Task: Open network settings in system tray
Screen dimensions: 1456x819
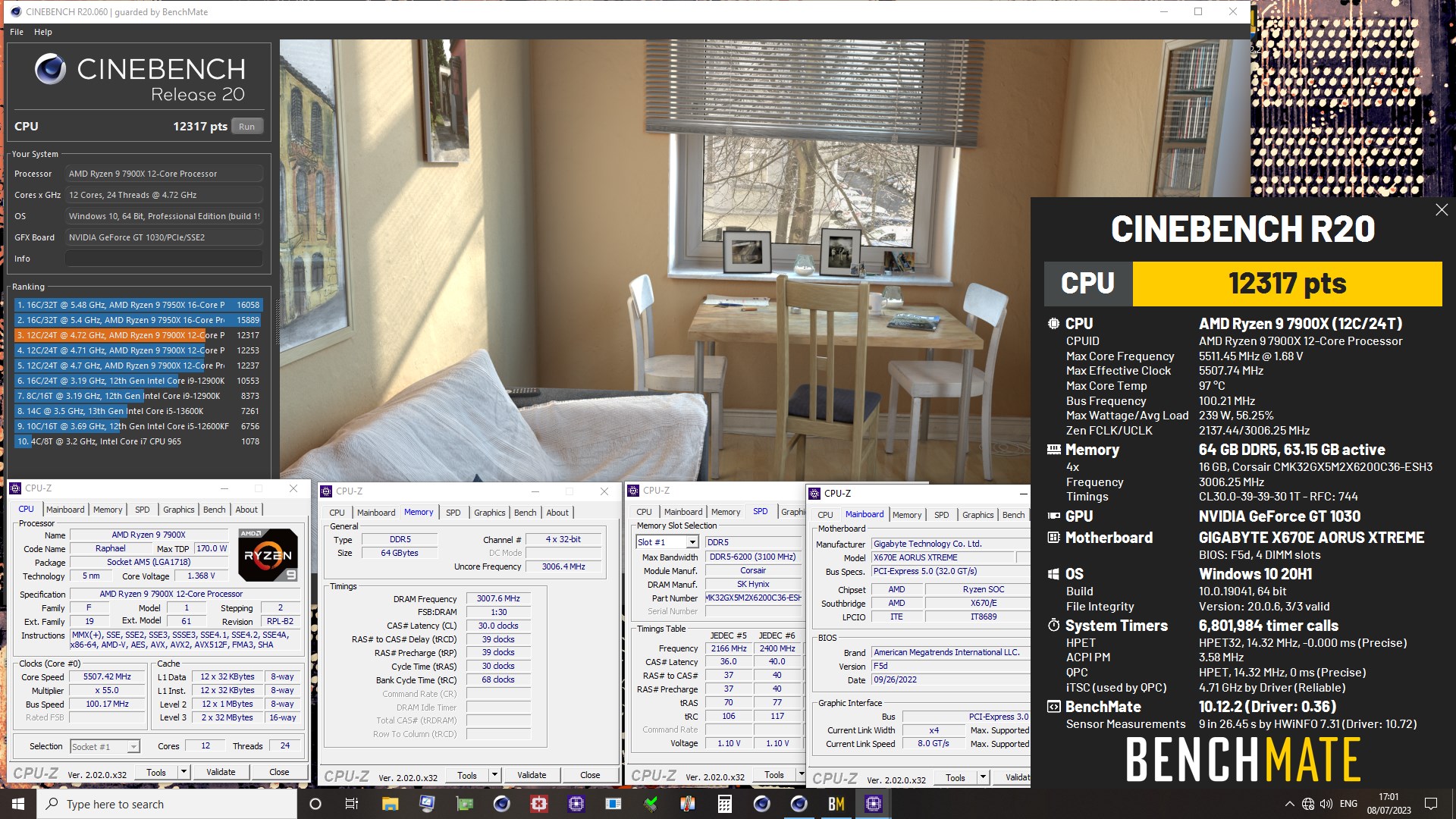Action: point(1308,804)
